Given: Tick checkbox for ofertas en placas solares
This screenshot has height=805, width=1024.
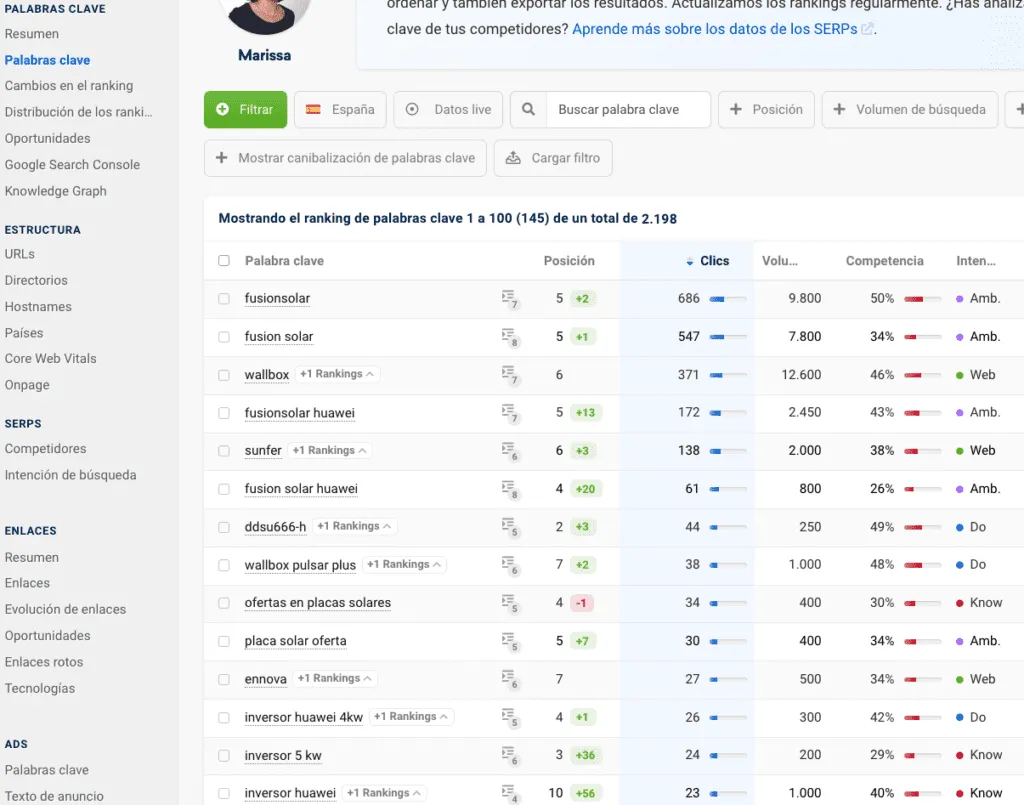Looking at the screenshot, I should click(x=224, y=603).
